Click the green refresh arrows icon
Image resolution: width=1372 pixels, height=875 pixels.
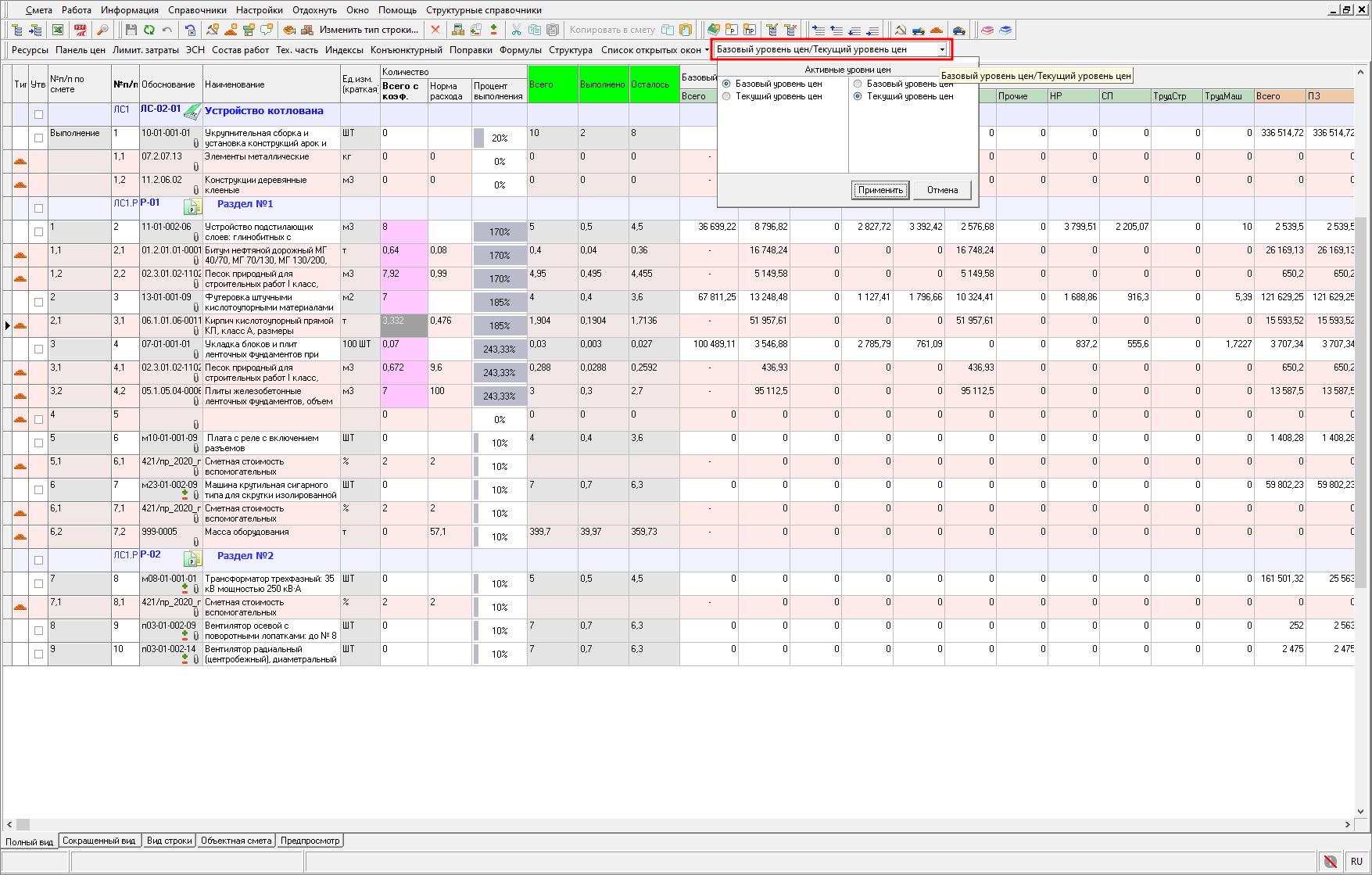[x=149, y=30]
